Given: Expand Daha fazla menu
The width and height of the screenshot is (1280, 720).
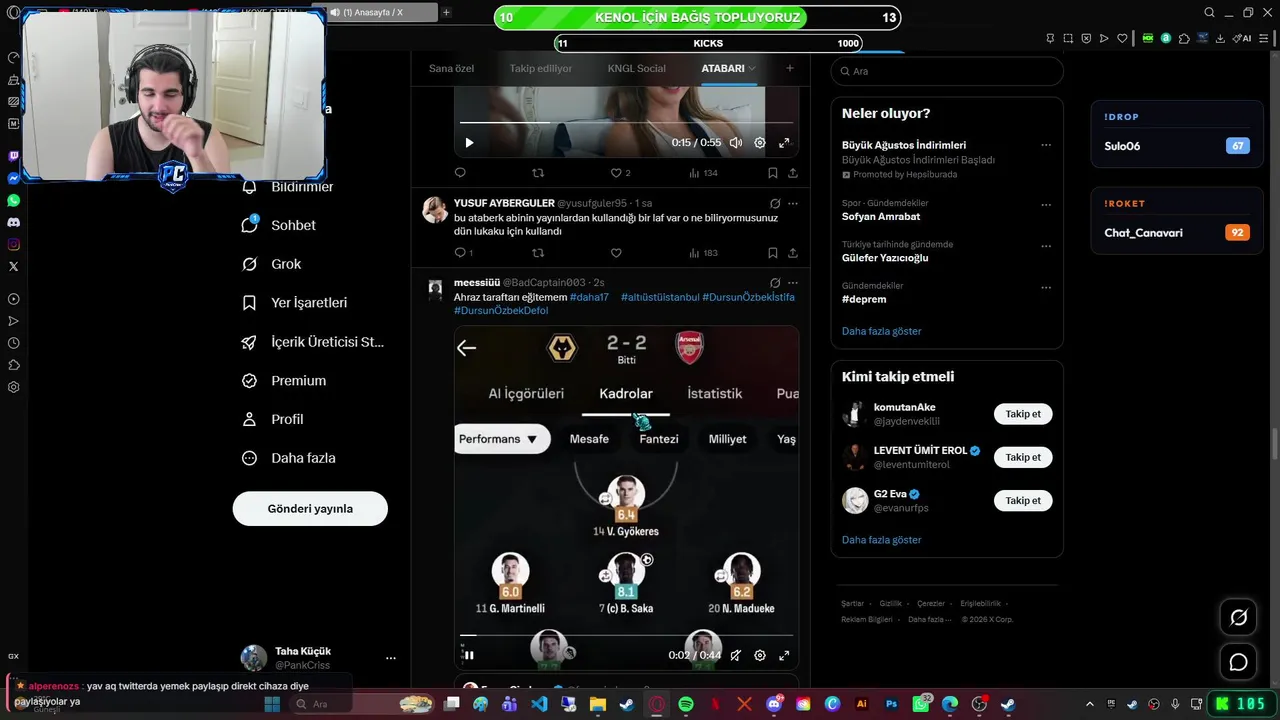Looking at the screenshot, I should [x=289, y=458].
